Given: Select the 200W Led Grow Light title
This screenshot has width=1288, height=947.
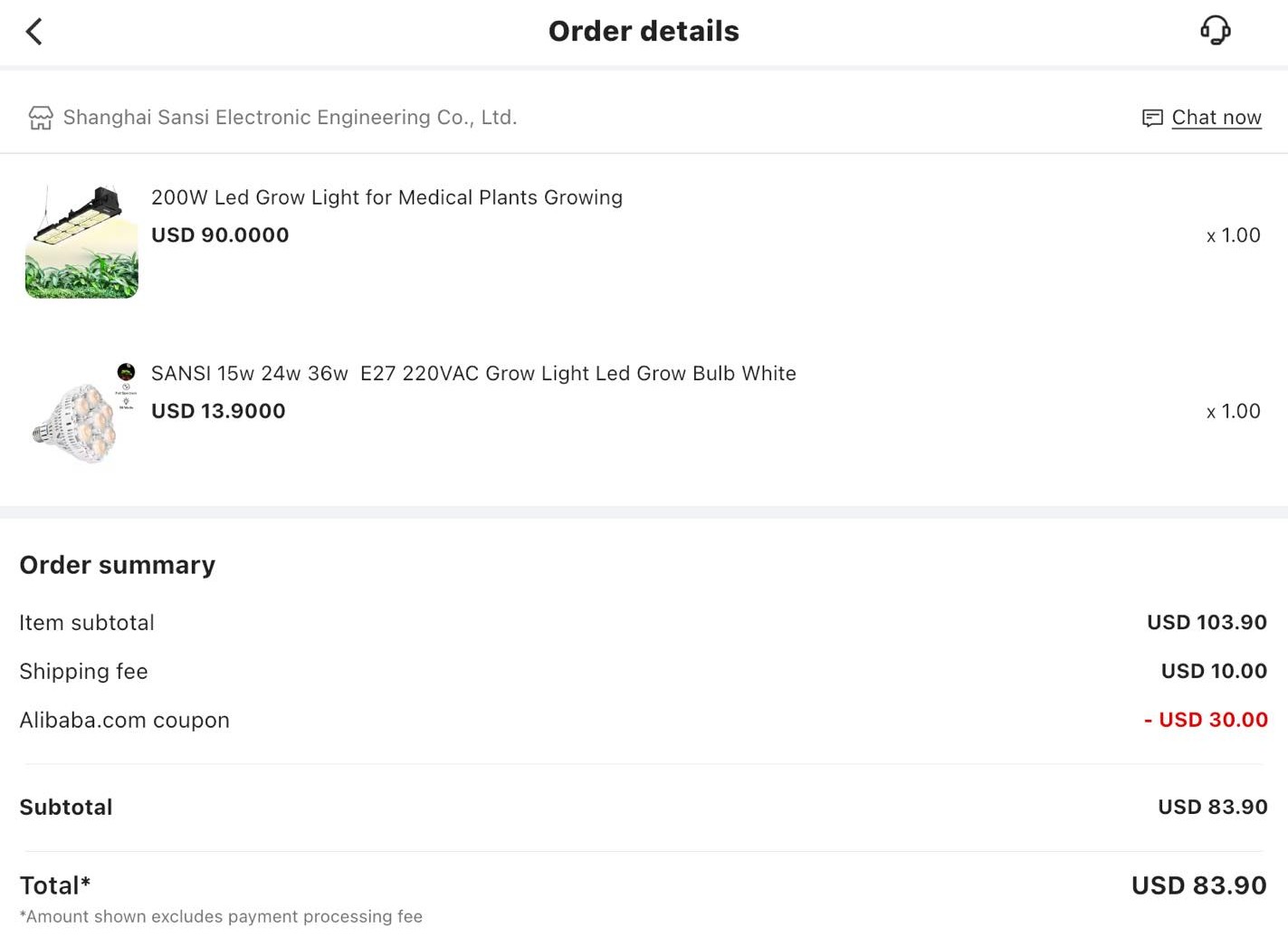Looking at the screenshot, I should [x=386, y=197].
